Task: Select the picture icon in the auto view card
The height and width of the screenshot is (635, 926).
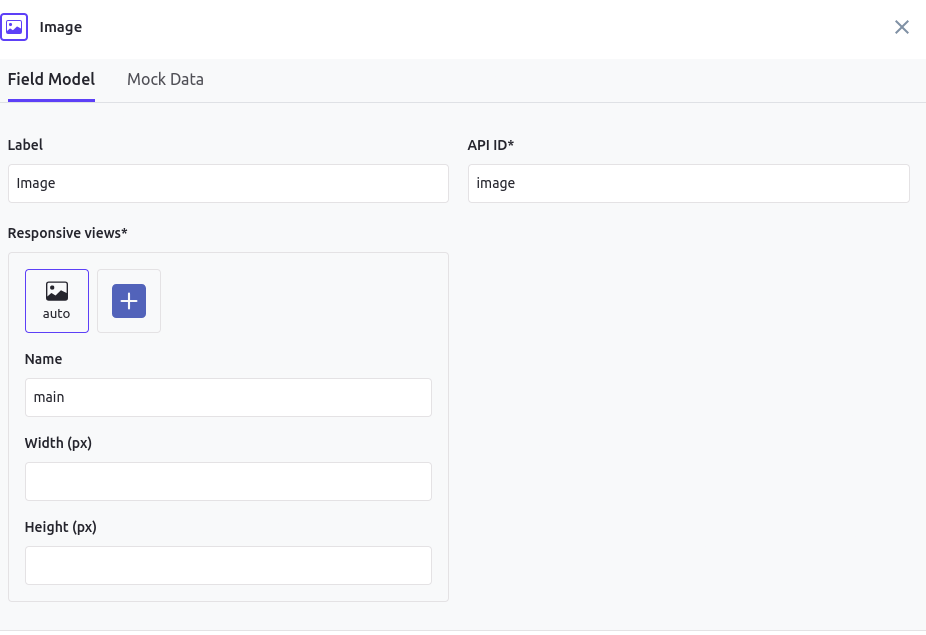Action: 57,291
